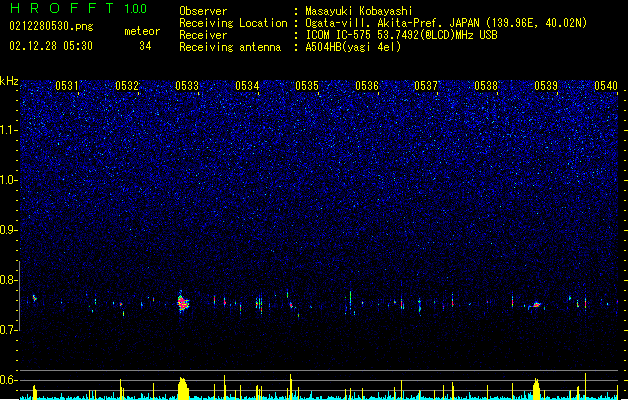Click the Receiver label
The height and width of the screenshot is (400, 629).
(x=203, y=35)
